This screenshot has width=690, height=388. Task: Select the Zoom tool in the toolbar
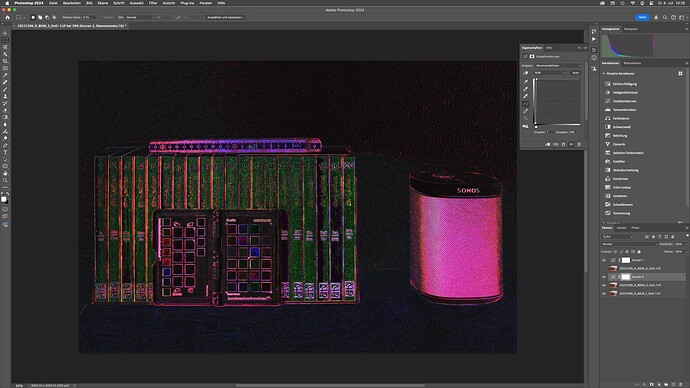(5, 180)
